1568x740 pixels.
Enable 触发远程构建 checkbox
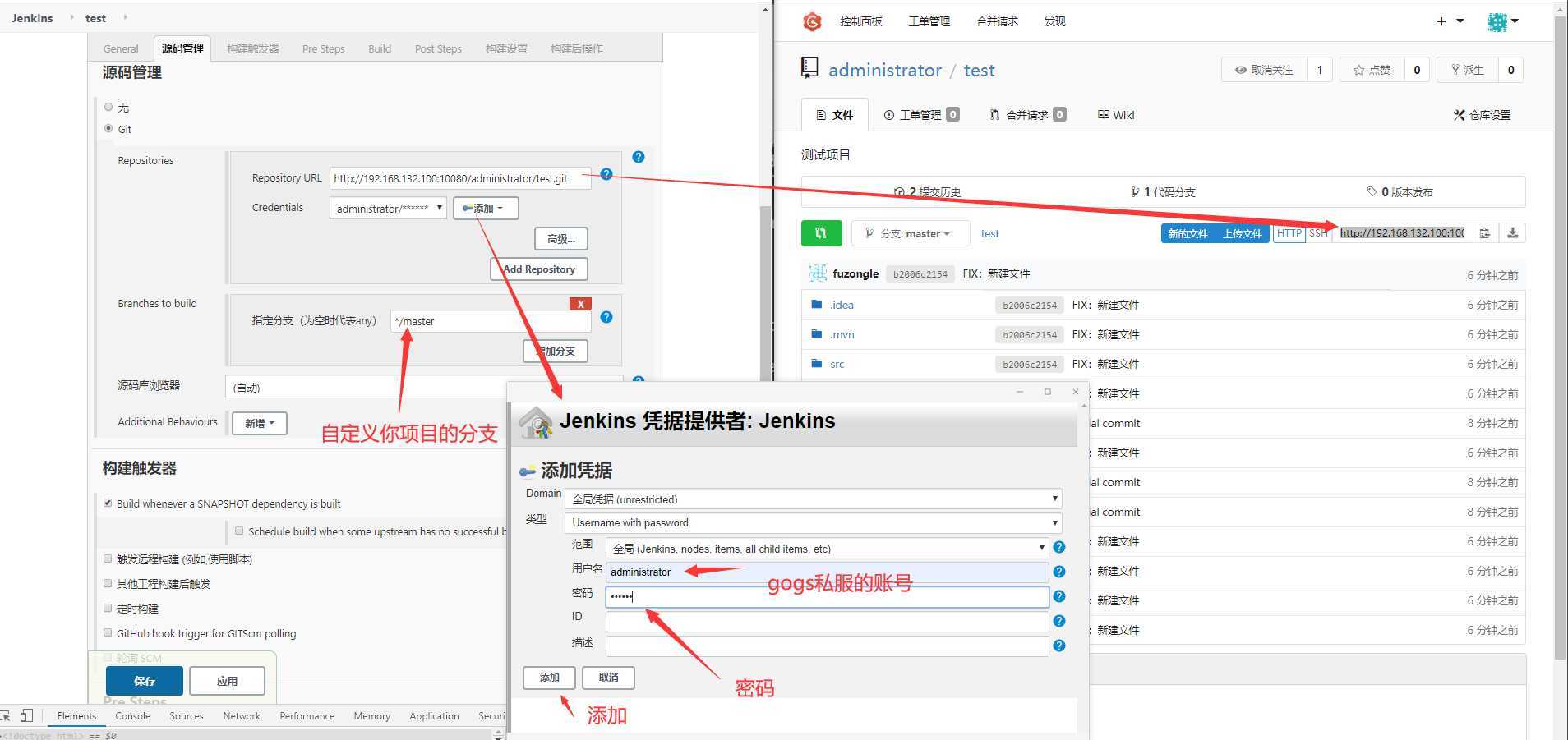[x=108, y=558]
